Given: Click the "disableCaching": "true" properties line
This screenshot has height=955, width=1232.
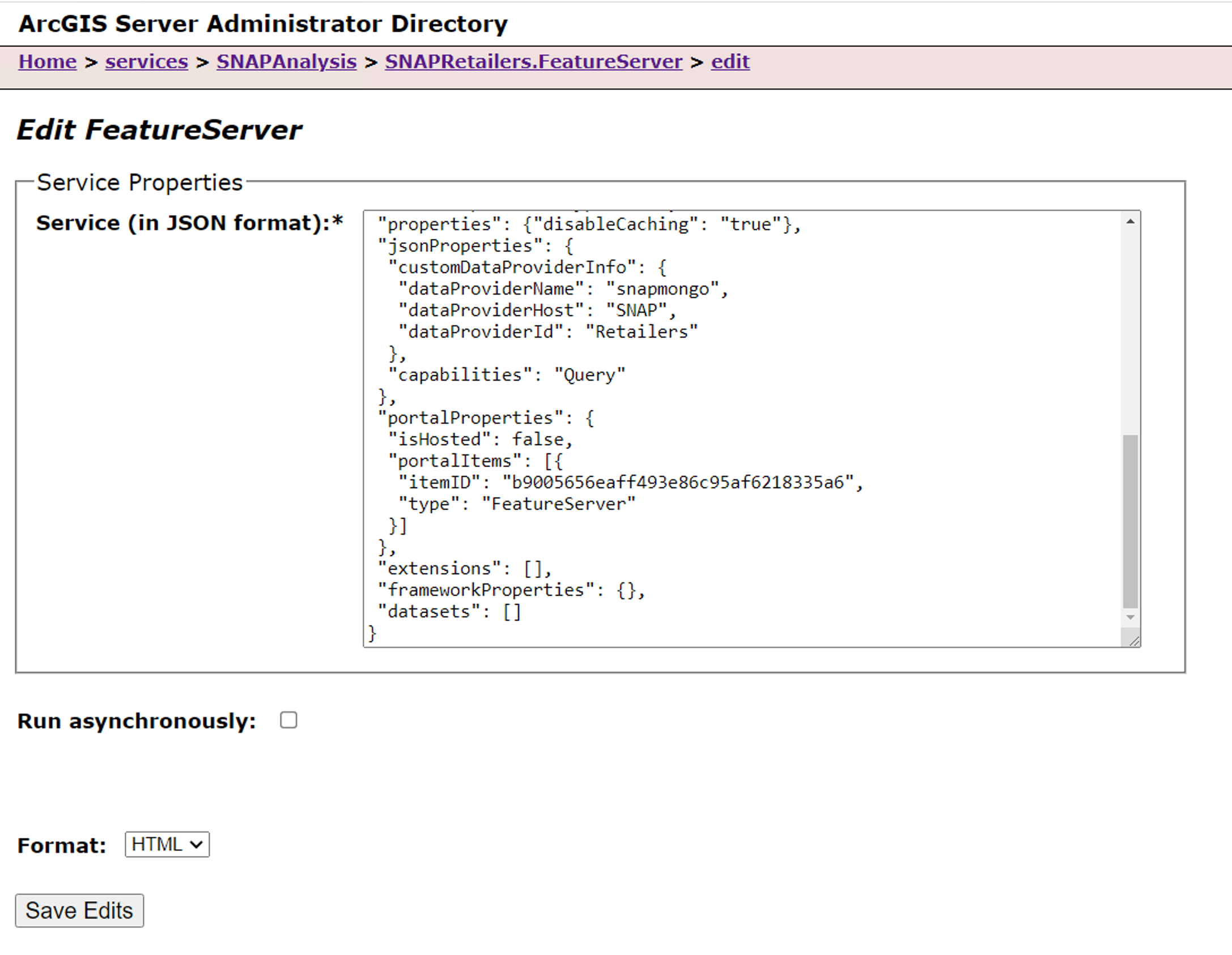Looking at the screenshot, I should 589,224.
